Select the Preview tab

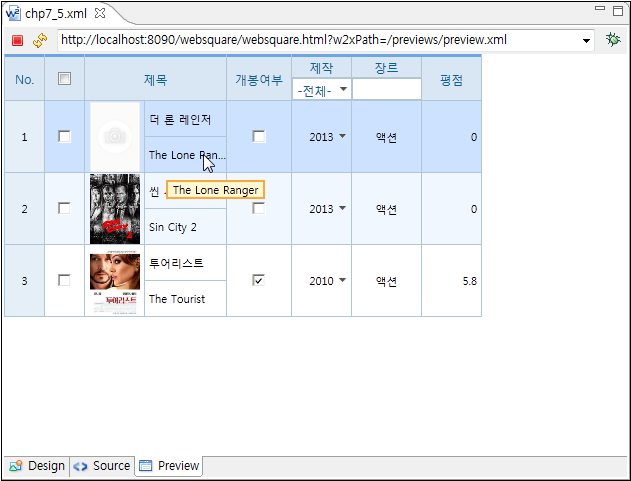tap(169, 466)
